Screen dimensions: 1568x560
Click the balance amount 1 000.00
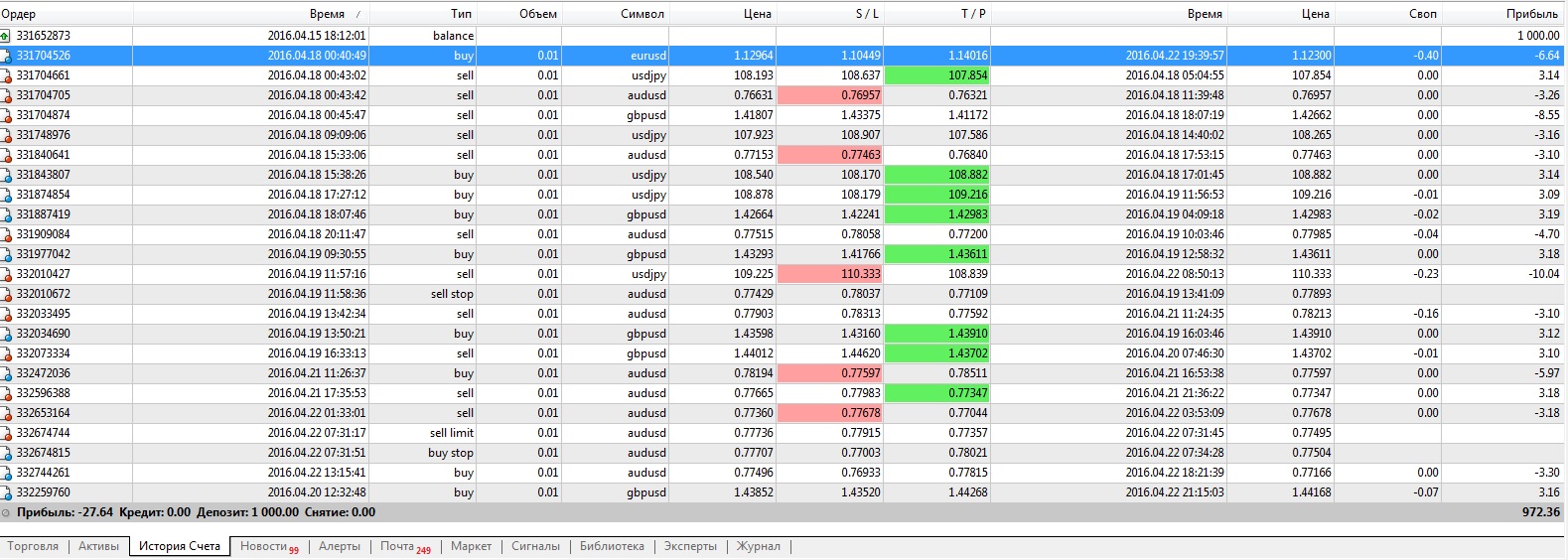pyautogui.click(x=1538, y=36)
